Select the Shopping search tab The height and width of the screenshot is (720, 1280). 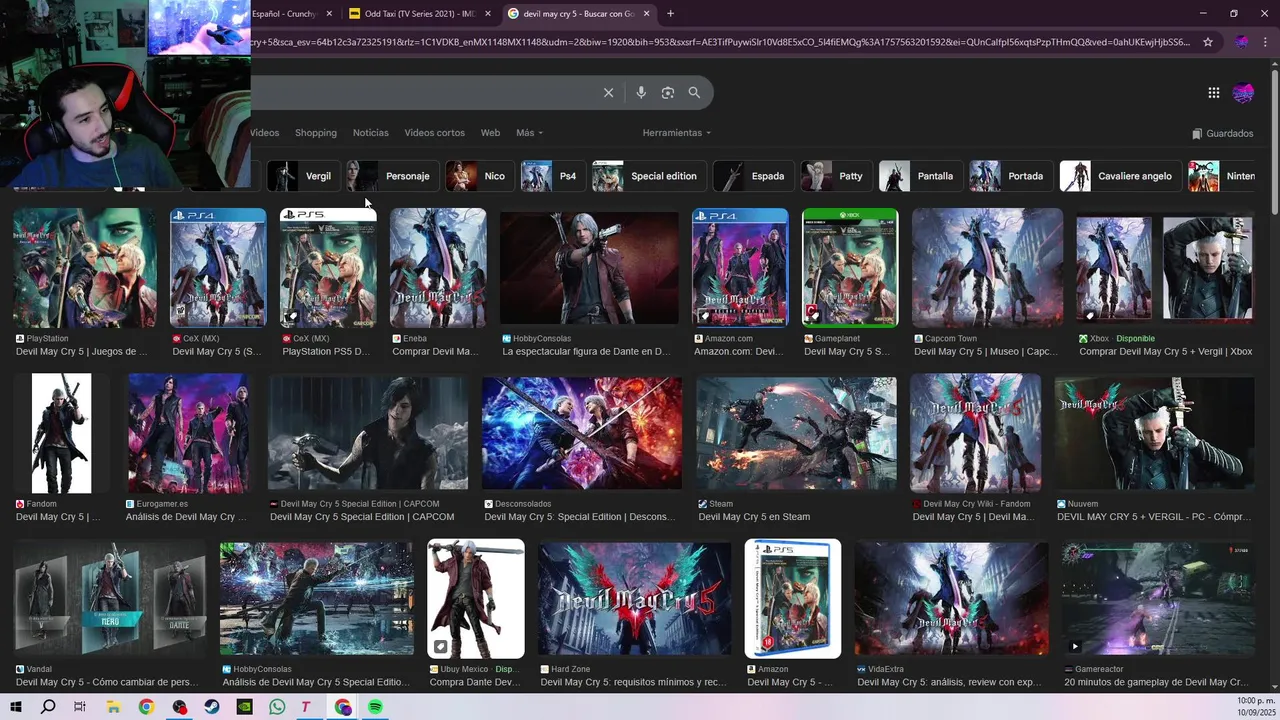316,133
